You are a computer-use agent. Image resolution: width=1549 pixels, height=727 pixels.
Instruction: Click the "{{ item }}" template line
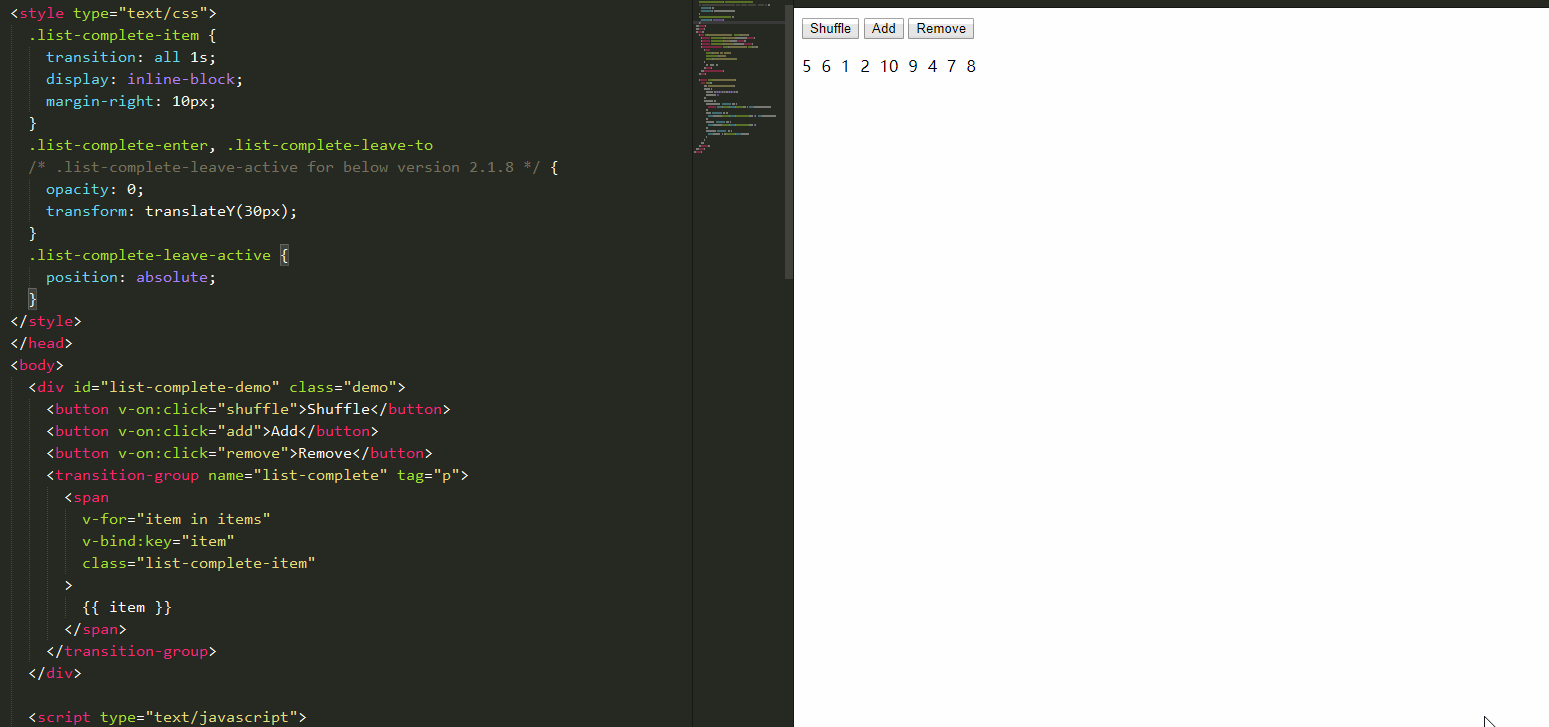click(127, 607)
